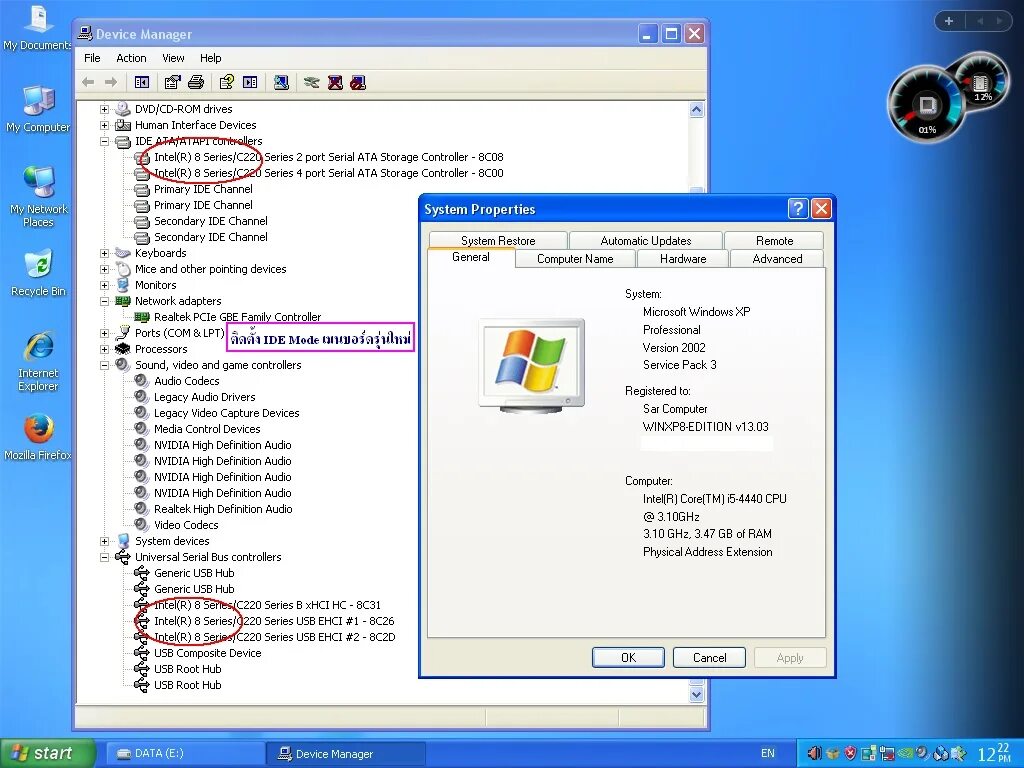The image size is (1024, 768).
Task: Expand the System devices node
Action: pyautogui.click(x=104, y=541)
